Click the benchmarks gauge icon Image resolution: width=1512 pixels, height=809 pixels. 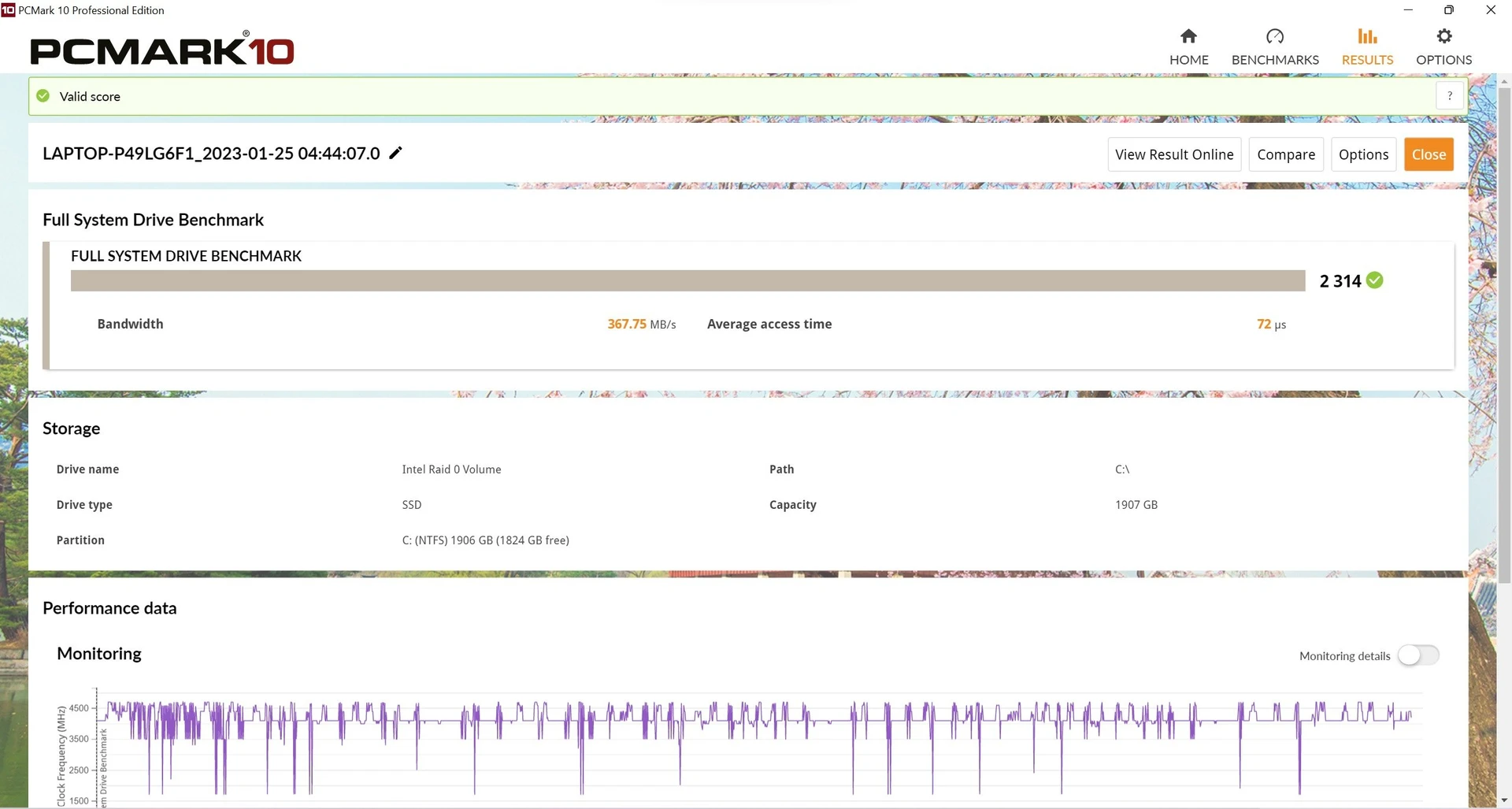pyautogui.click(x=1275, y=36)
